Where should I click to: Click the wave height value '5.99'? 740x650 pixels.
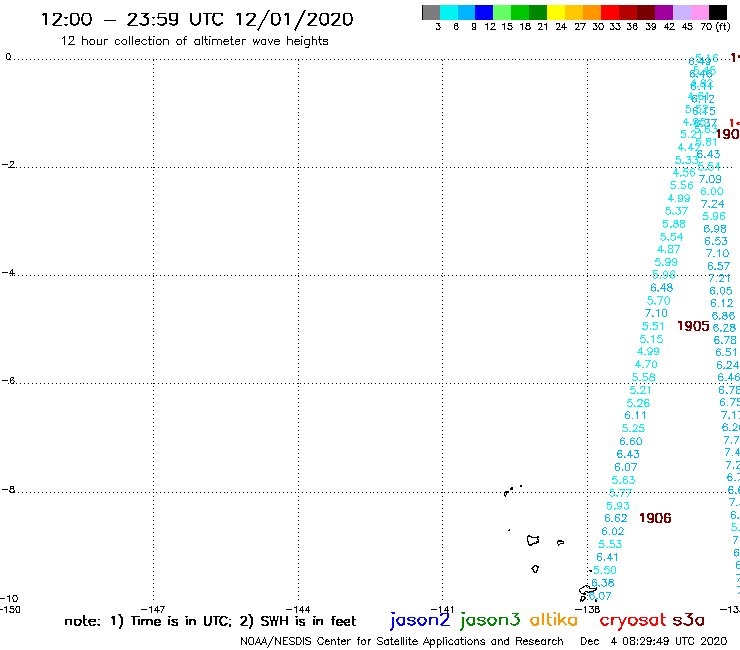coord(666,262)
